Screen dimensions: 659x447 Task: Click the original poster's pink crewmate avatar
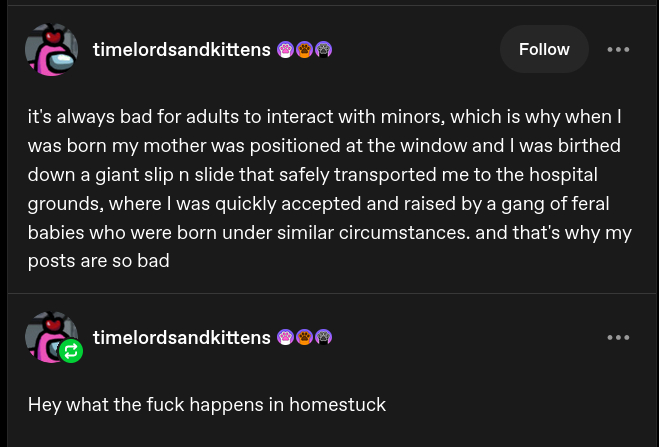click(x=51, y=49)
